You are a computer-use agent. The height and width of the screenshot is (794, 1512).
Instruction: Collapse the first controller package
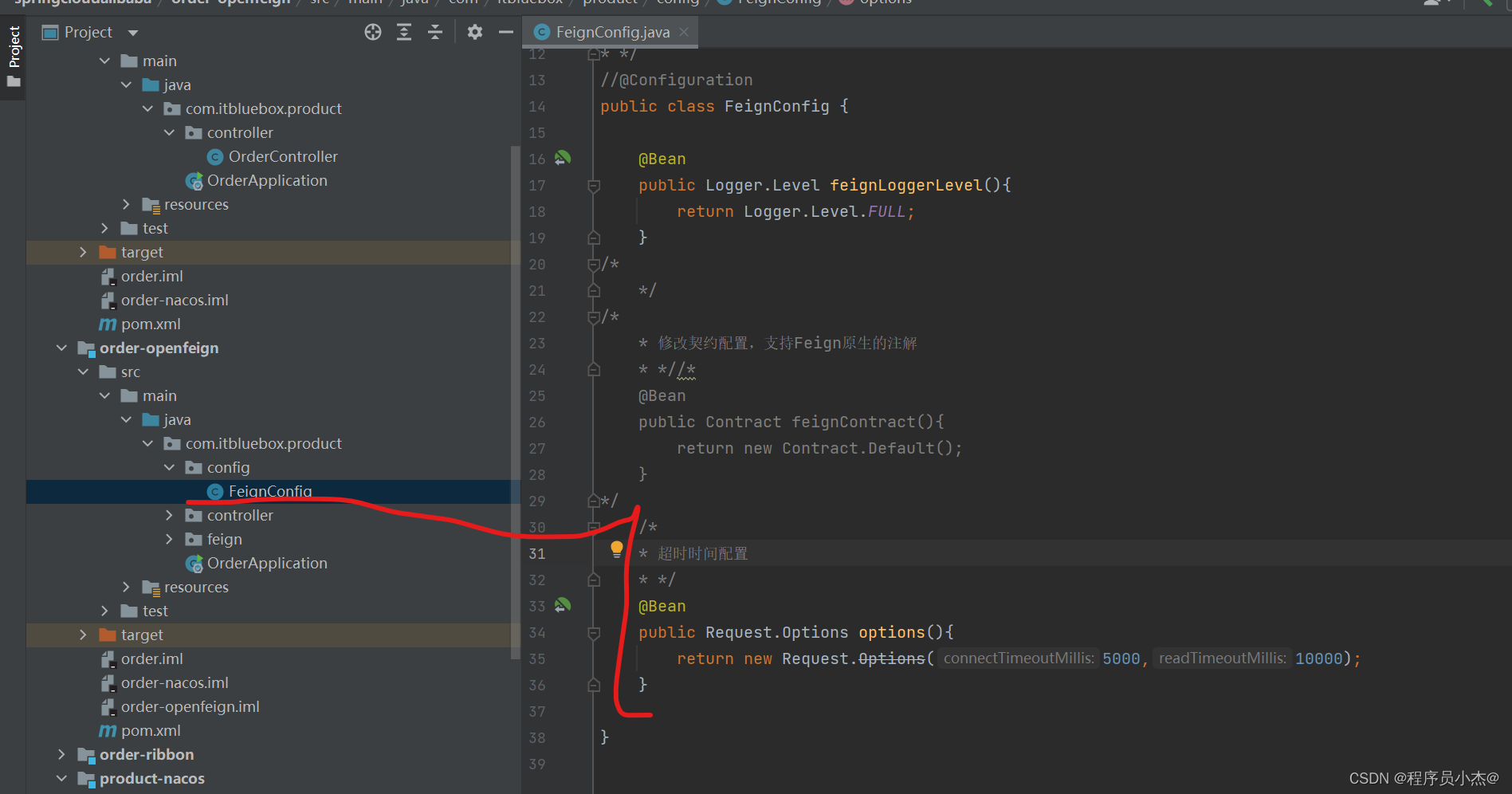[169, 132]
